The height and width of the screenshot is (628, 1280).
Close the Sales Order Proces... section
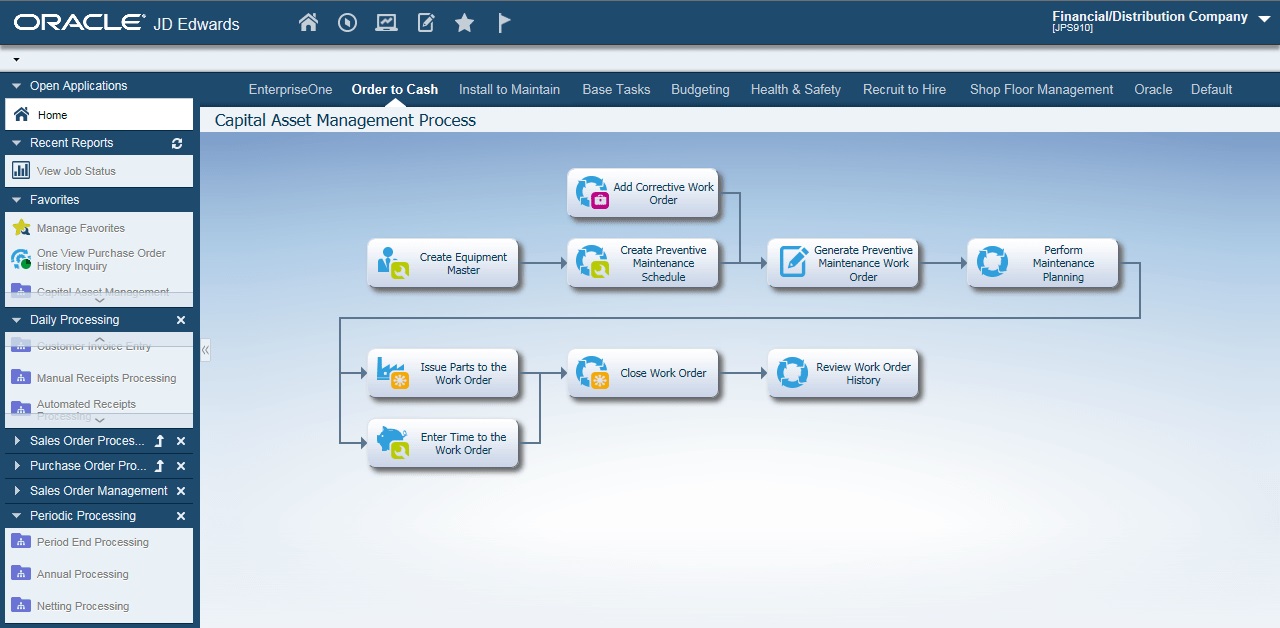click(x=181, y=441)
